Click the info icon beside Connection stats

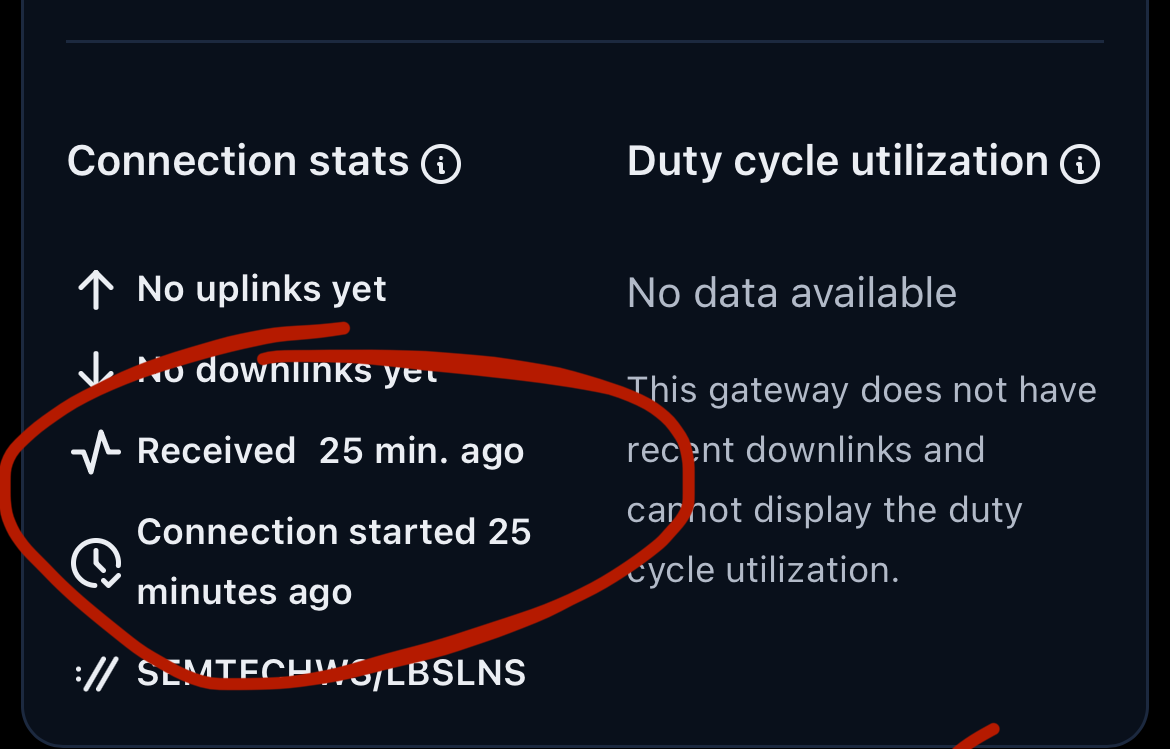(x=441, y=163)
